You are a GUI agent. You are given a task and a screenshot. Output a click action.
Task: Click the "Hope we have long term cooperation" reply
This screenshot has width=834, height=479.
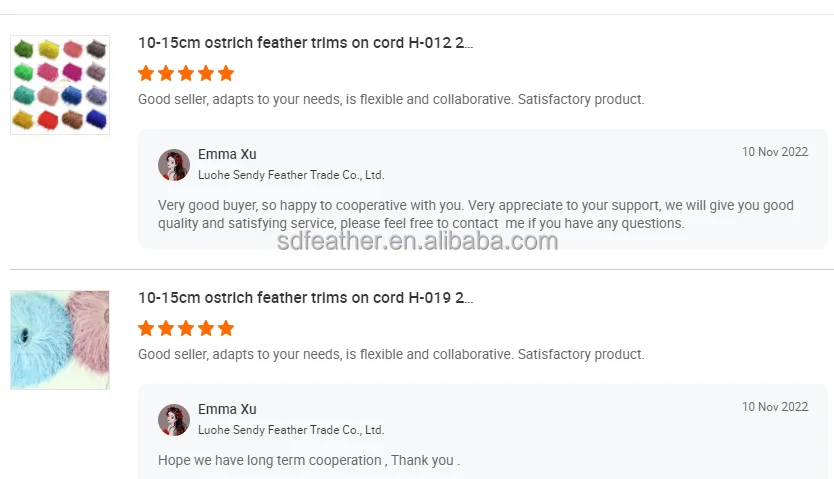[308, 460]
